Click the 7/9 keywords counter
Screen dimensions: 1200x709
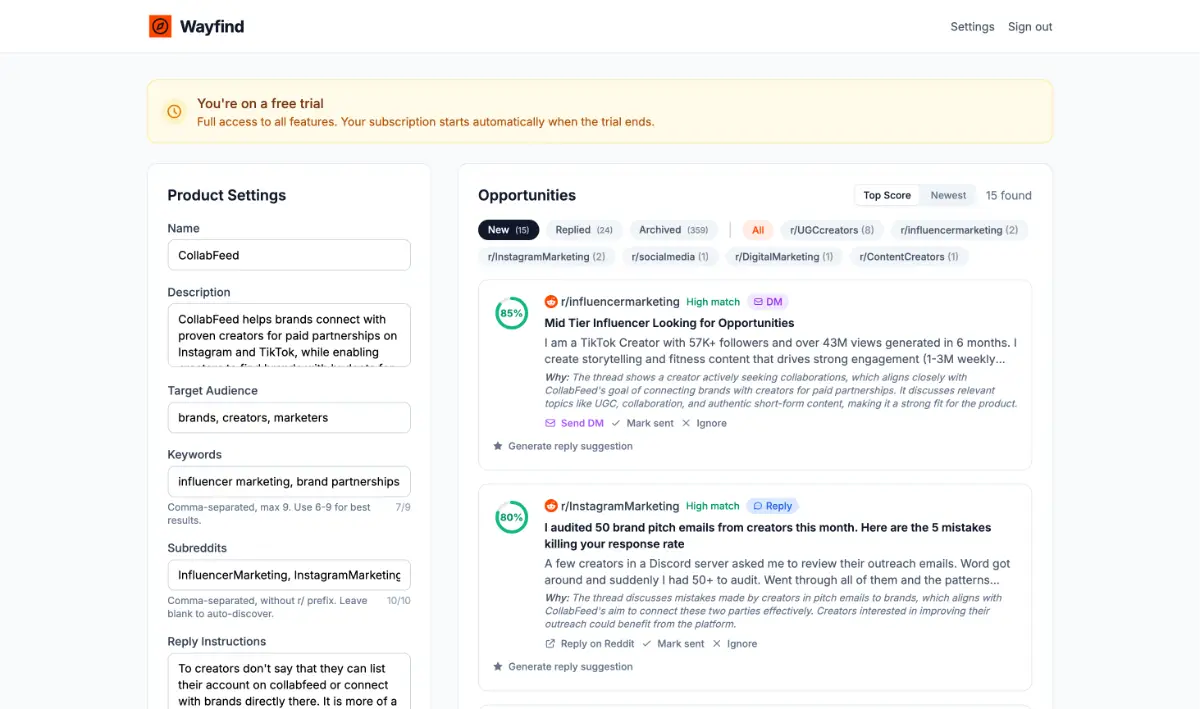pos(403,507)
